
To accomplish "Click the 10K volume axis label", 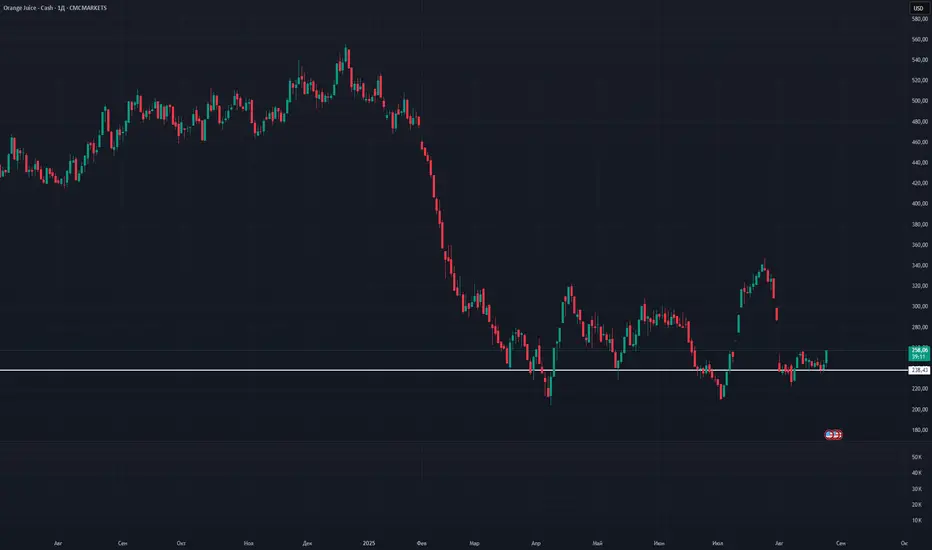I will 917,520.
